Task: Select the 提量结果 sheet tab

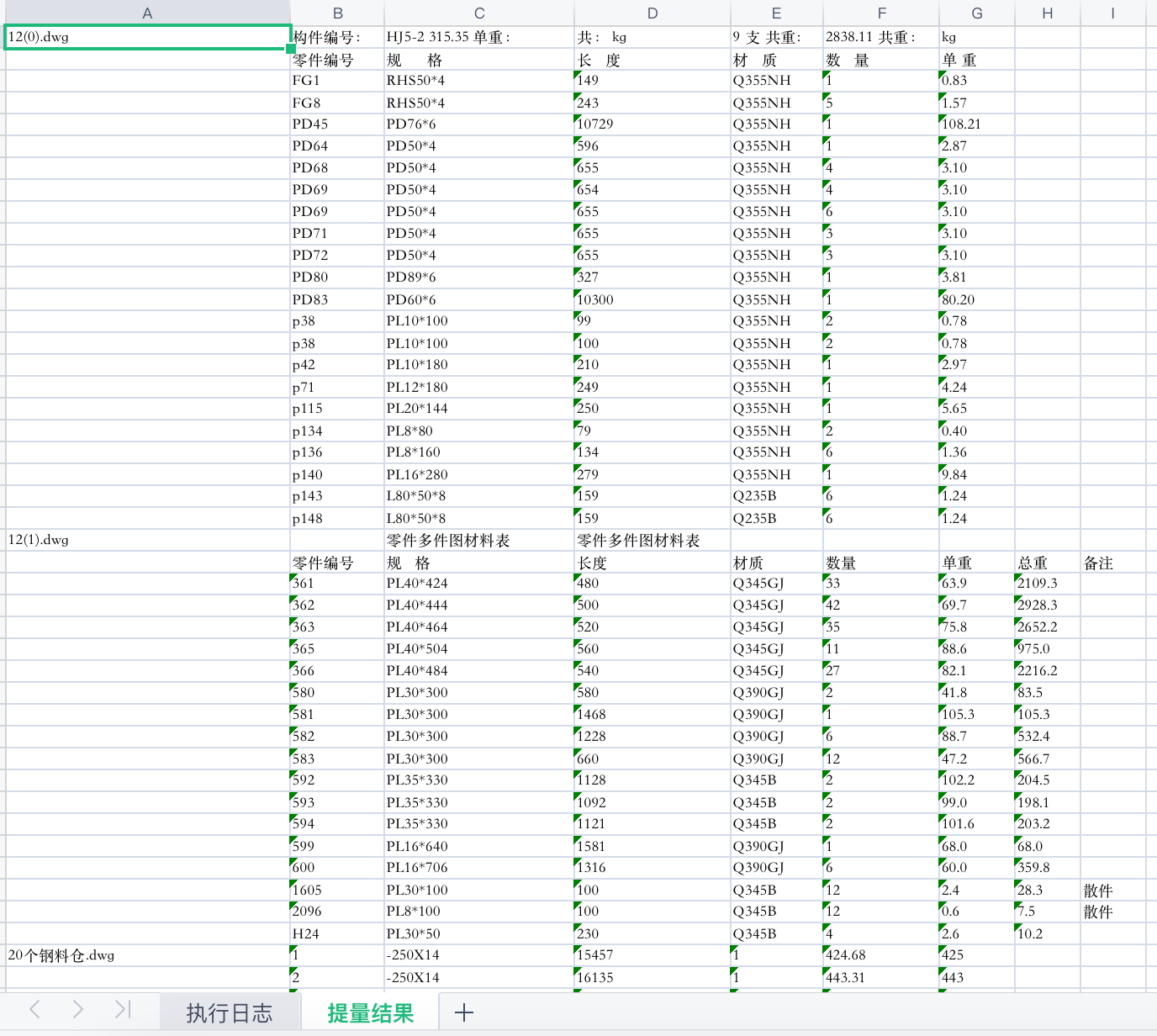Action: pyautogui.click(x=370, y=1013)
